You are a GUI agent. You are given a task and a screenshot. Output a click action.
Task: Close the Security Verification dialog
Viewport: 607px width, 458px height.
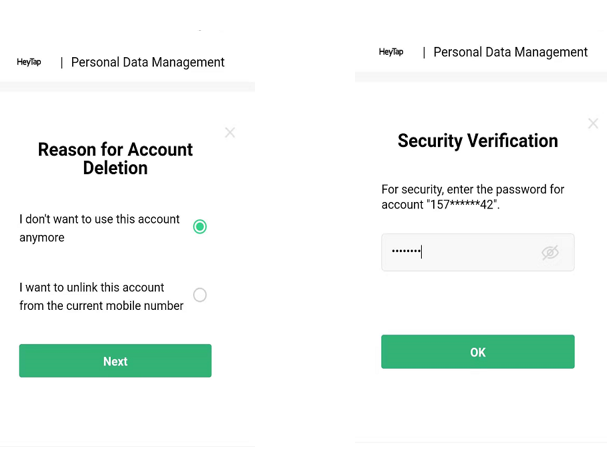593,124
